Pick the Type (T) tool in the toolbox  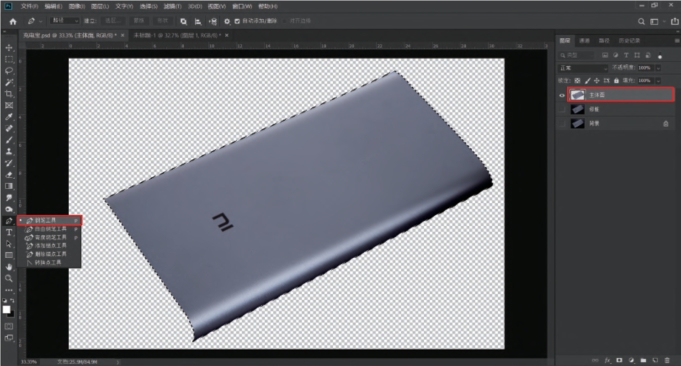coord(9,232)
